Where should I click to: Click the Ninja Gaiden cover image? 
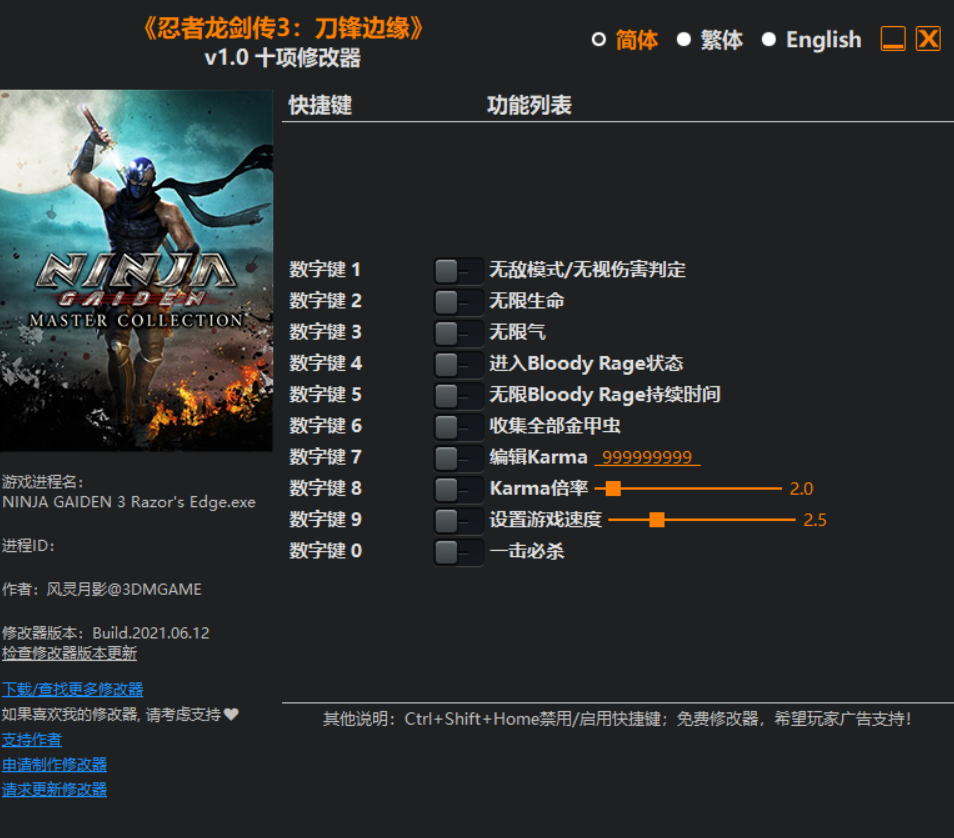click(136, 271)
